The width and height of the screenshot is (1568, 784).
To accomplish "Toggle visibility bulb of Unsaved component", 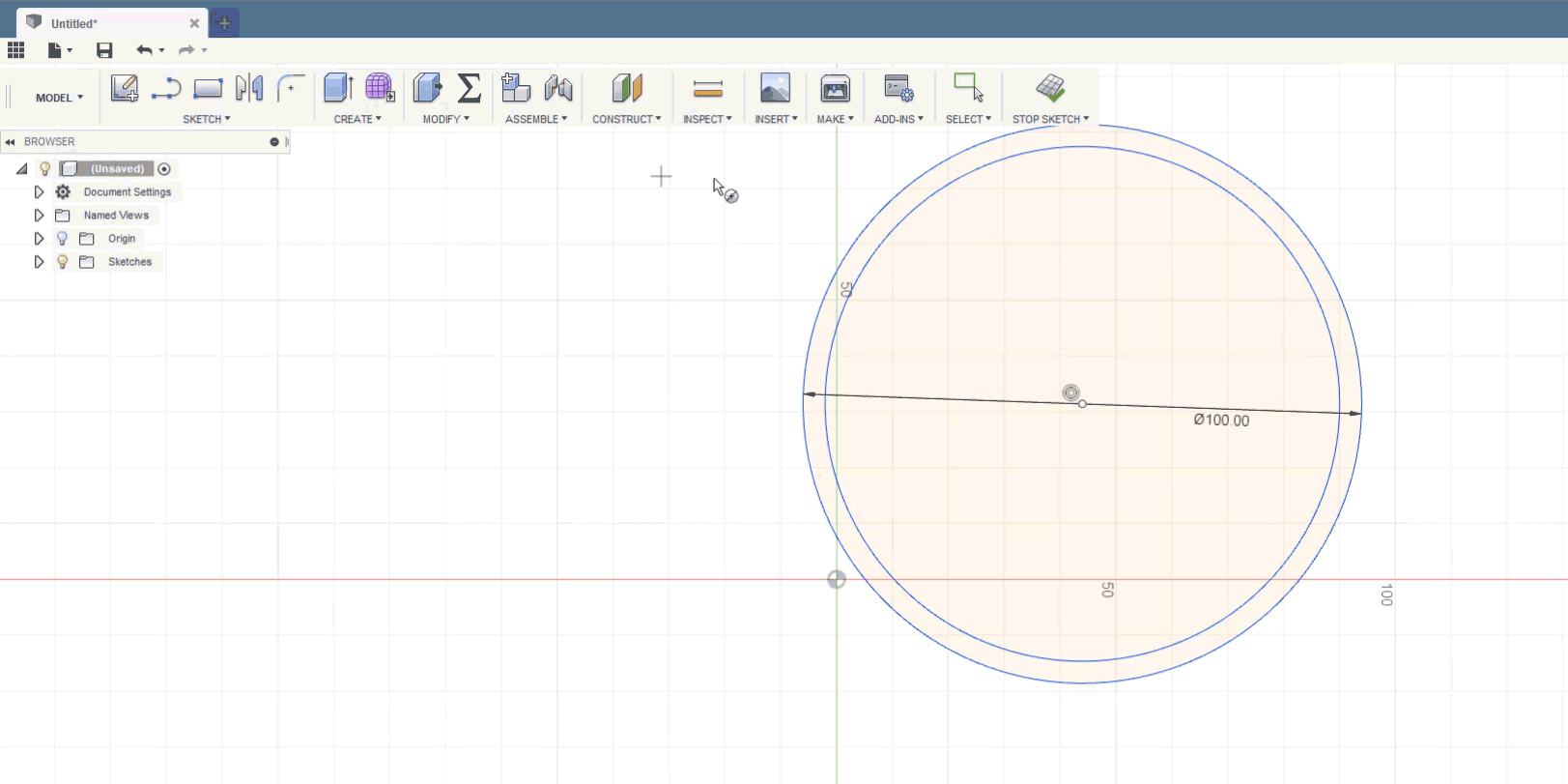I will [x=44, y=169].
